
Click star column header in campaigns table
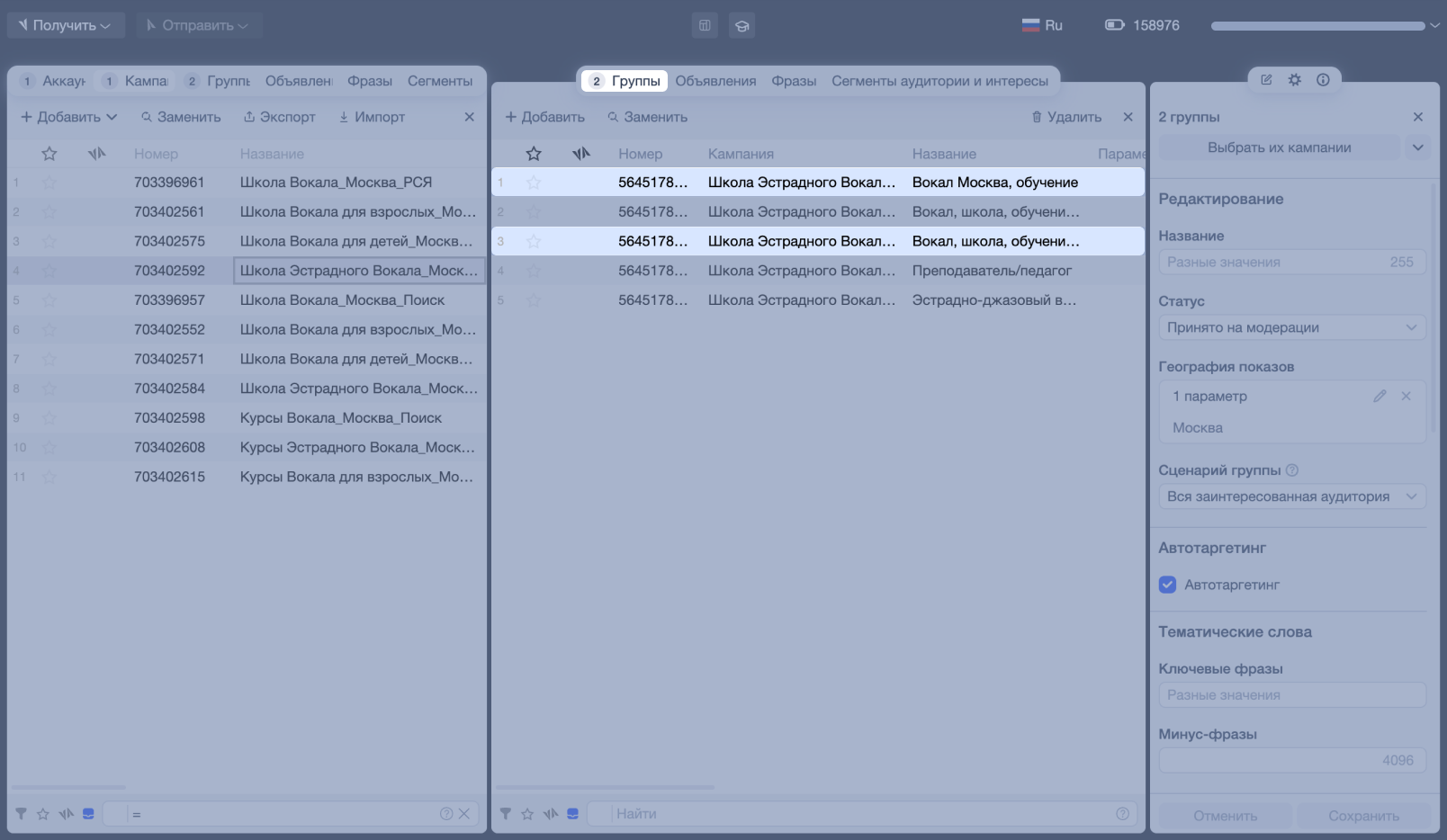click(x=49, y=154)
